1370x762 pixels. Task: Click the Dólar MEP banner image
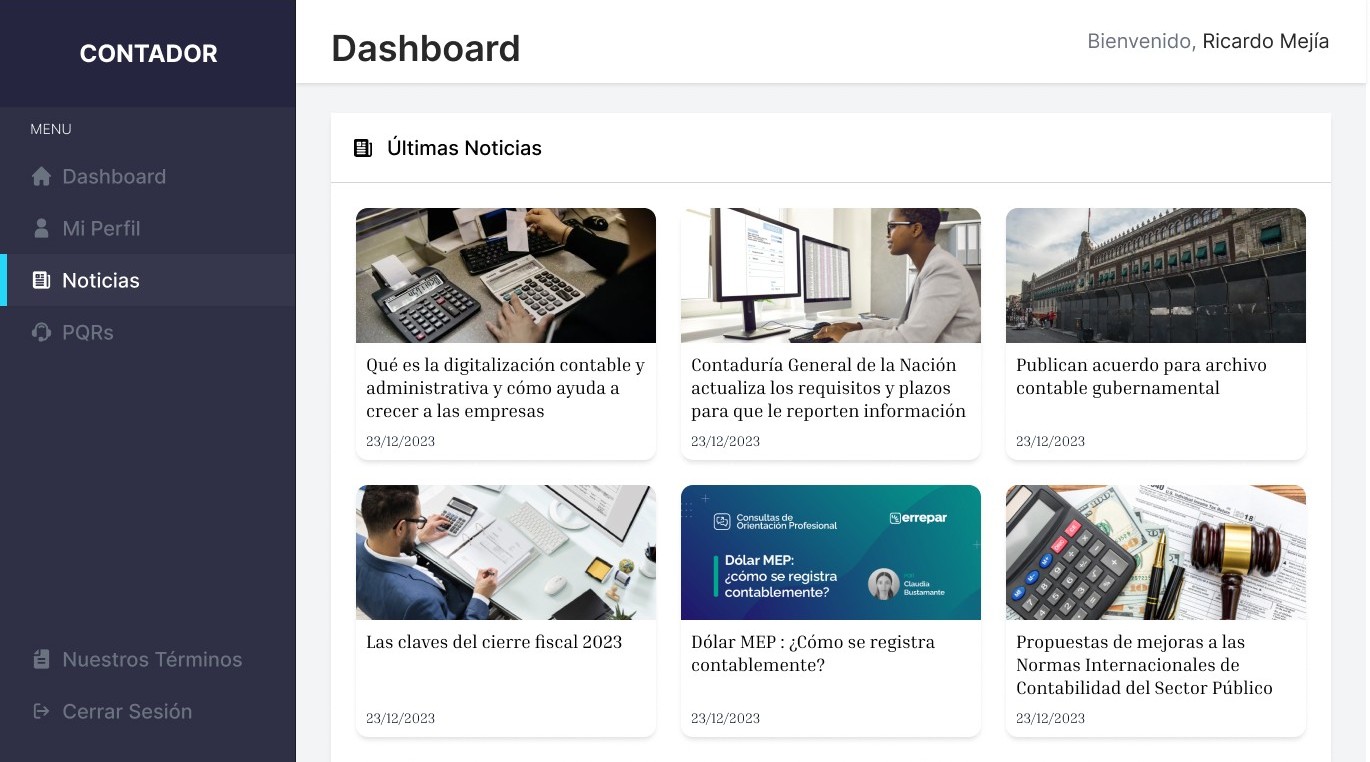tap(831, 552)
